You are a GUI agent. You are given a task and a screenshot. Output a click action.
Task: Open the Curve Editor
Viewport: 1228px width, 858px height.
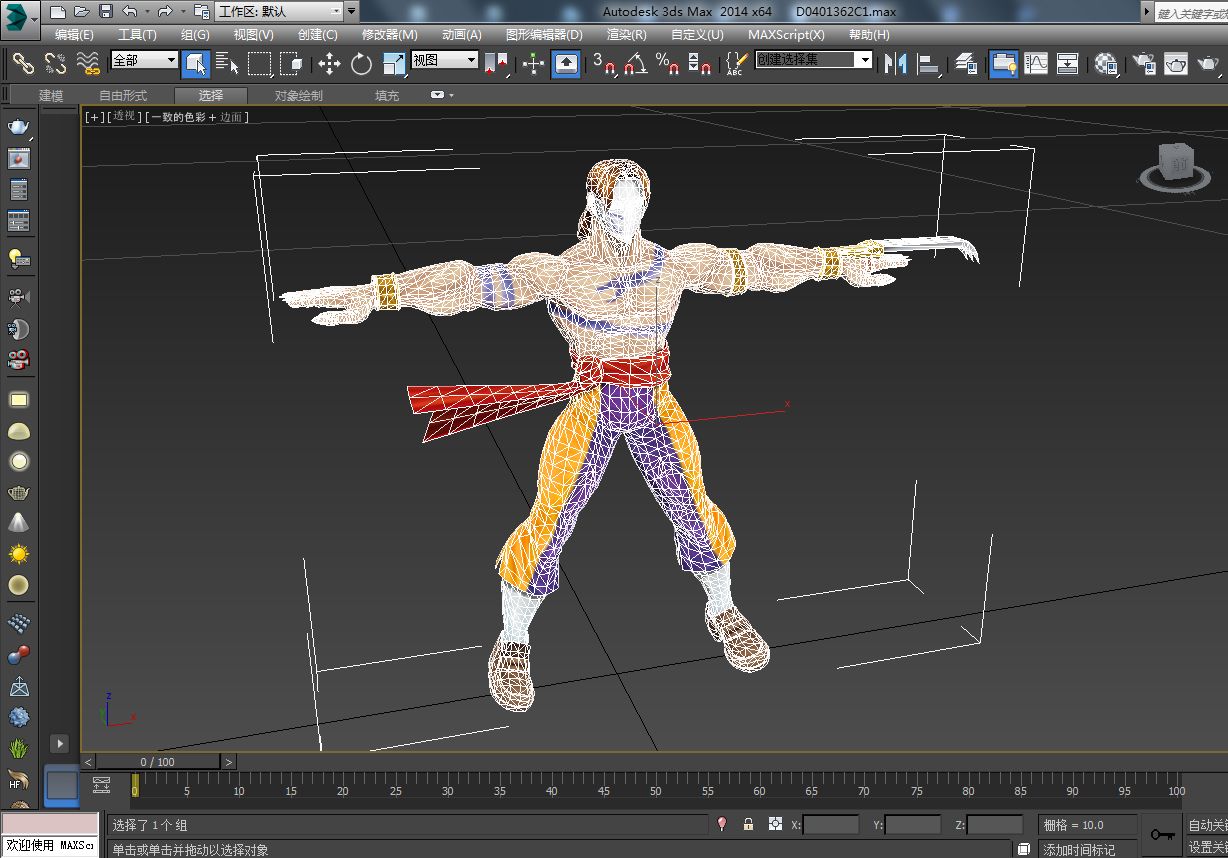(1036, 64)
